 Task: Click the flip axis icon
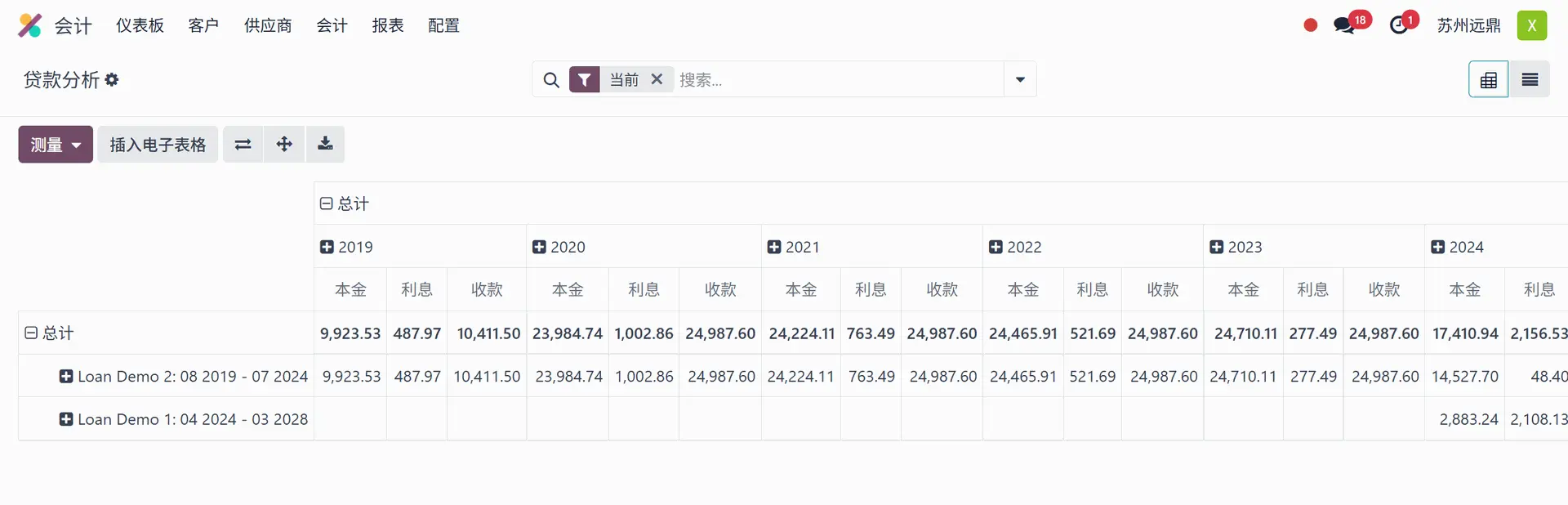[x=243, y=145]
